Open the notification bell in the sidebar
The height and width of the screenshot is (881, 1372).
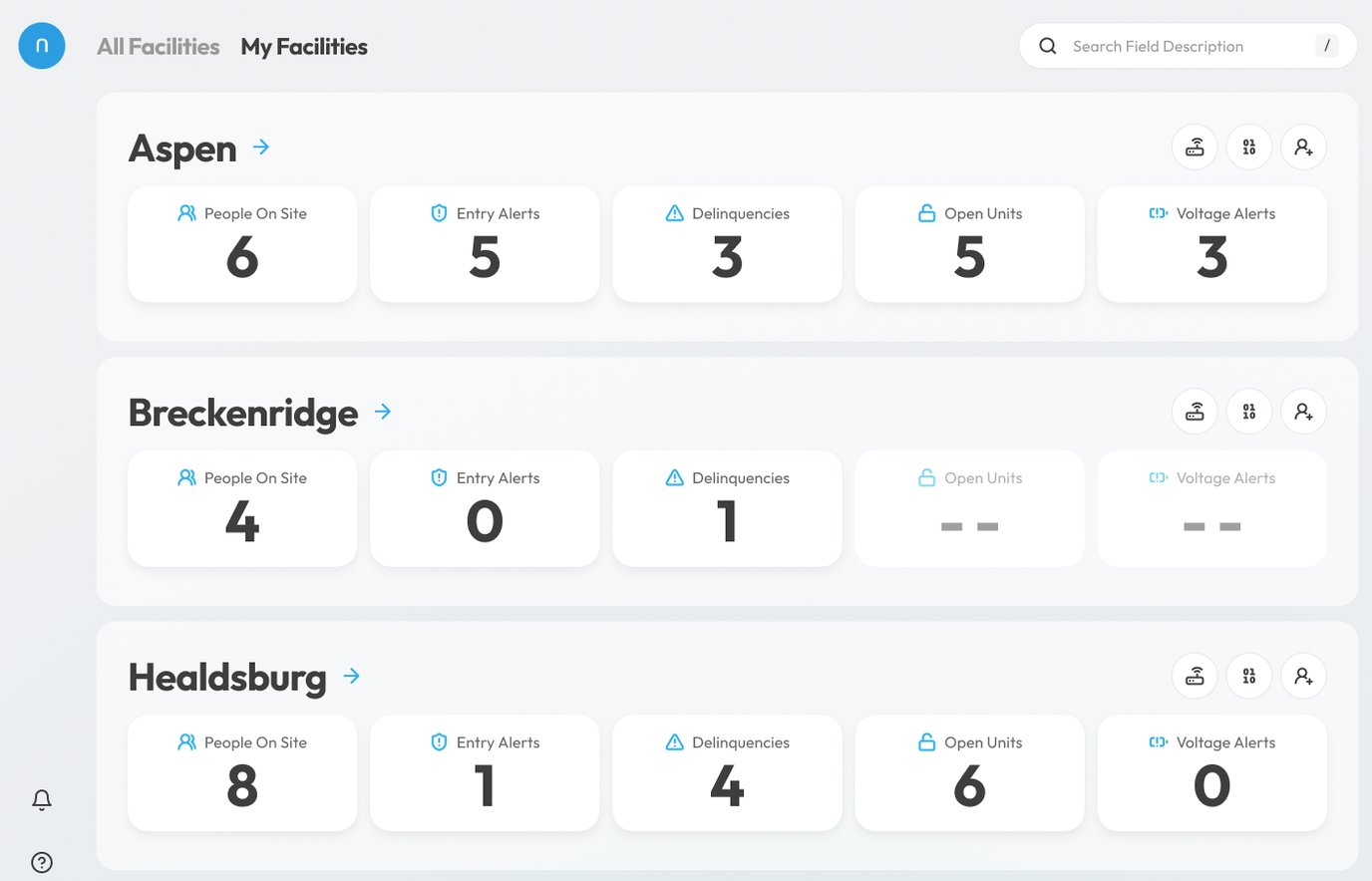coord(41,799)
